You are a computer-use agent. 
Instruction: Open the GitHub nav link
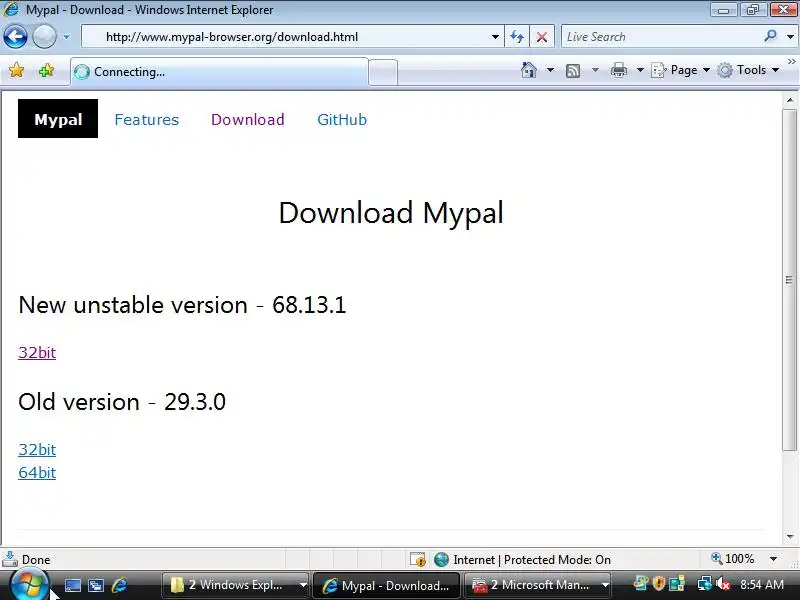coord(342,119)
